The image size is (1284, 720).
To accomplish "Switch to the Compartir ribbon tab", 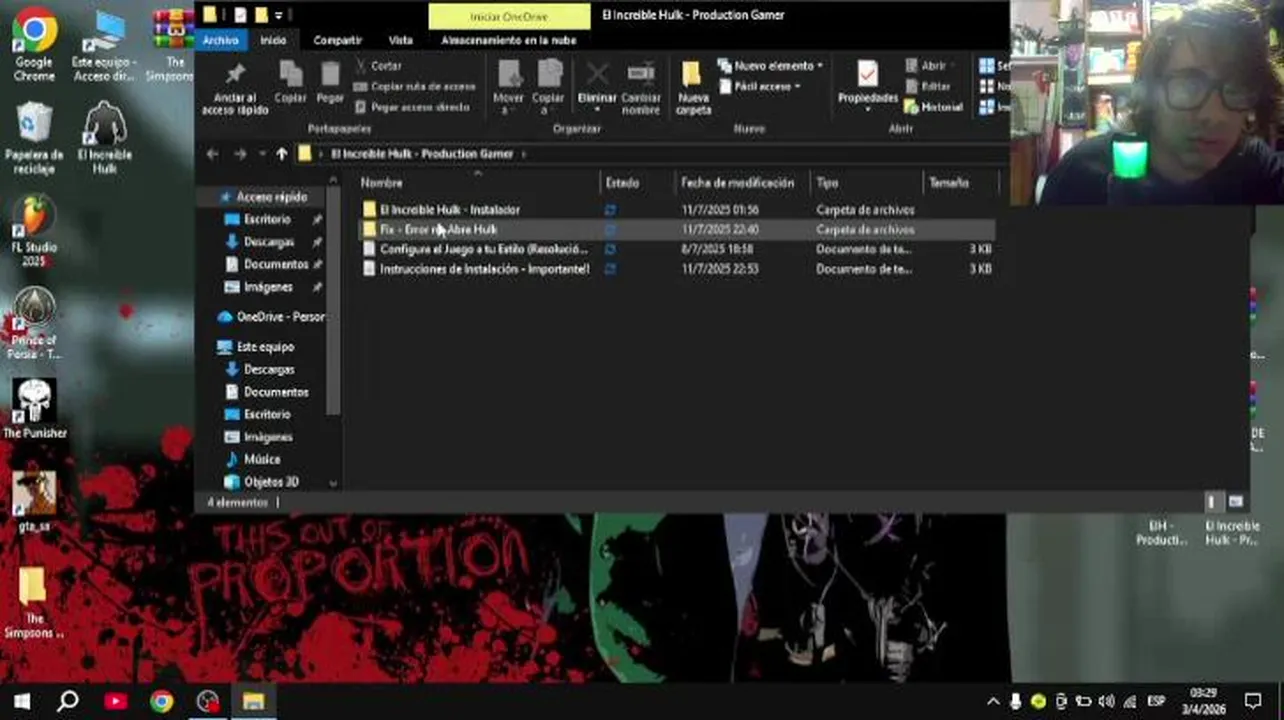I will click(x=337, y=40).
